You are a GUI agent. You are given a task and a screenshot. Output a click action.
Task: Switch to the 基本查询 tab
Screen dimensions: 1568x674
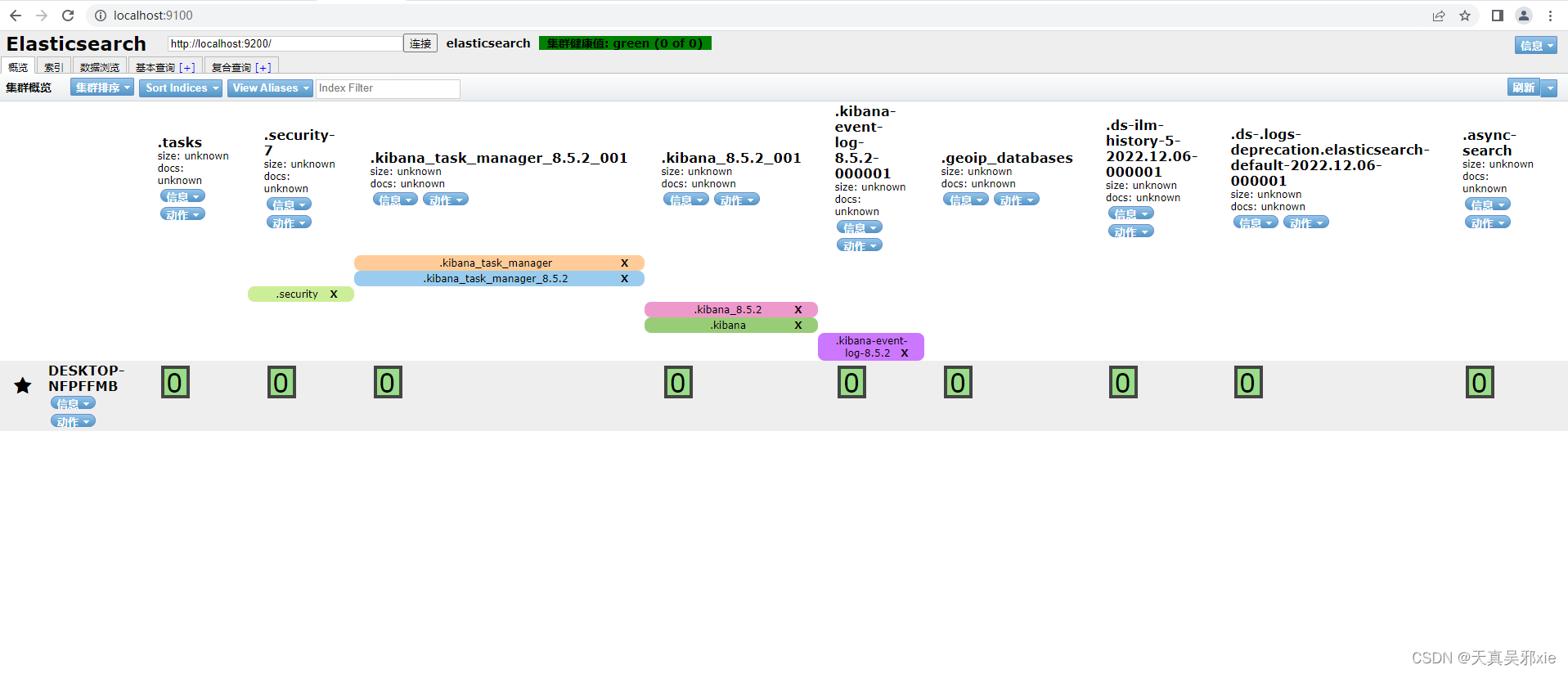(x=165, y=67)
